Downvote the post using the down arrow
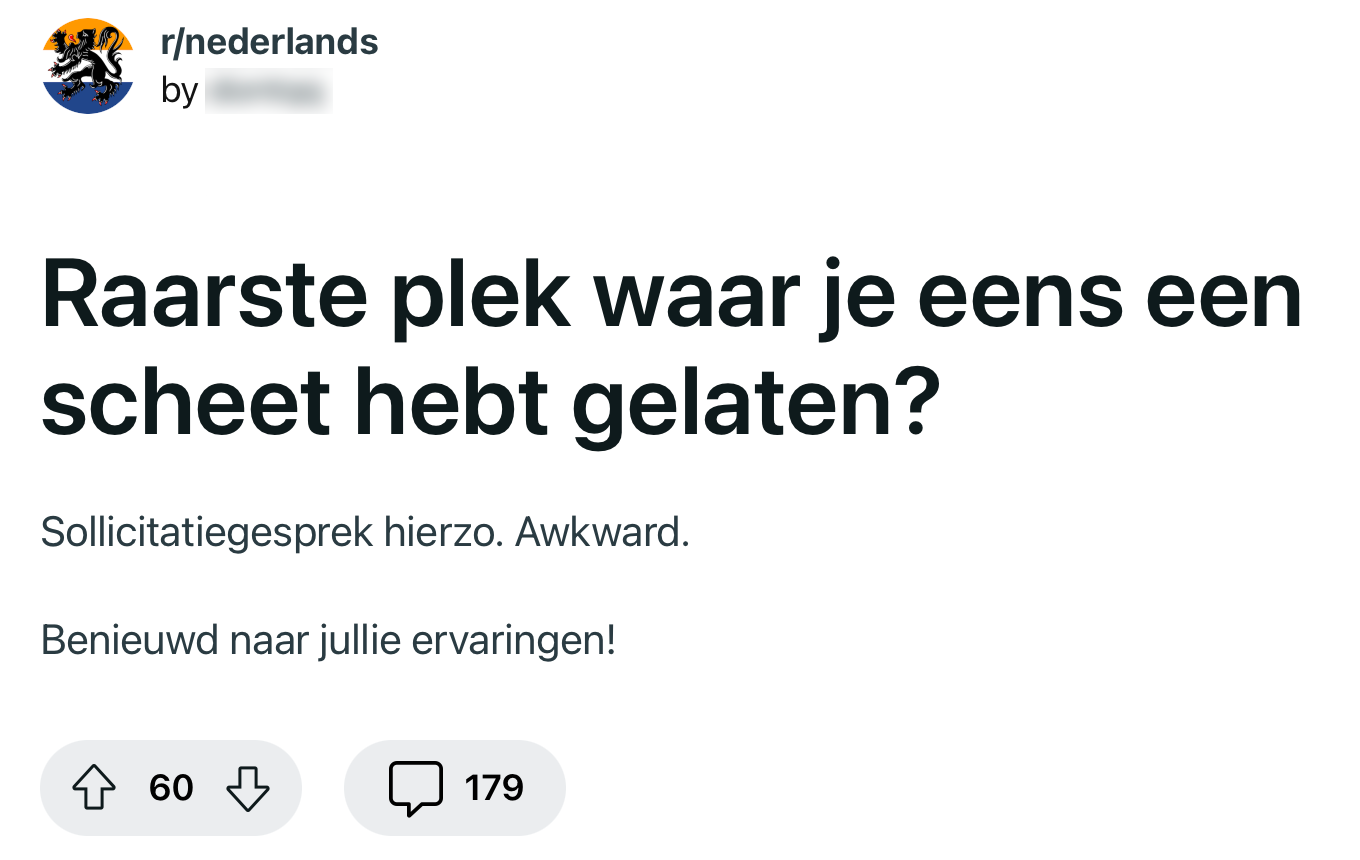Viewport: 1360px width, 860px height. pos(249,788)
